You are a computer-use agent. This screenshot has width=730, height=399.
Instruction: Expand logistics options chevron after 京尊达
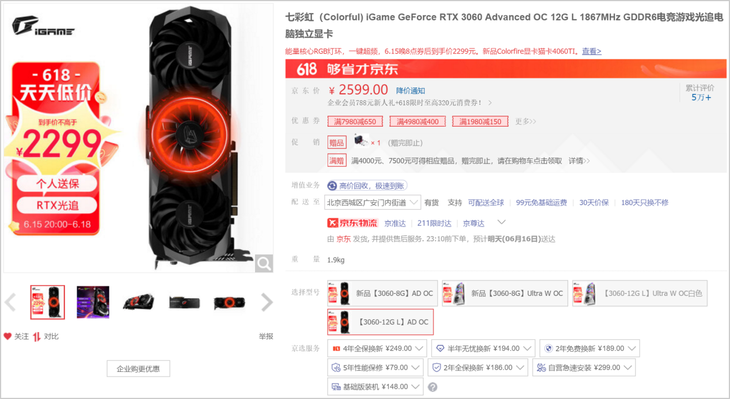click(501, 222)
